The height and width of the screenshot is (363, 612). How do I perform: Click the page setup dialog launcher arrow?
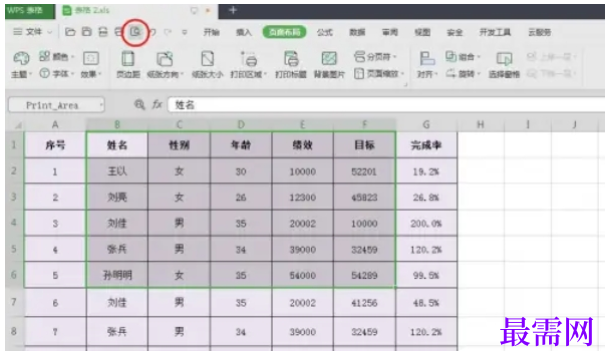pos(406,84)
